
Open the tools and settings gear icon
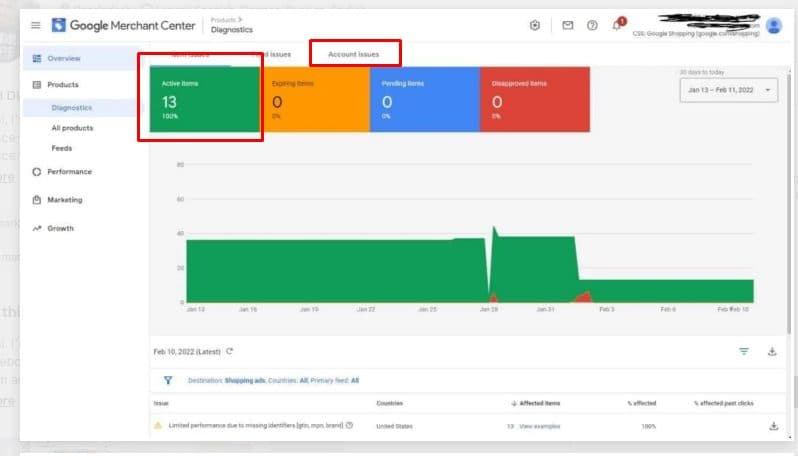click(535, 25)
